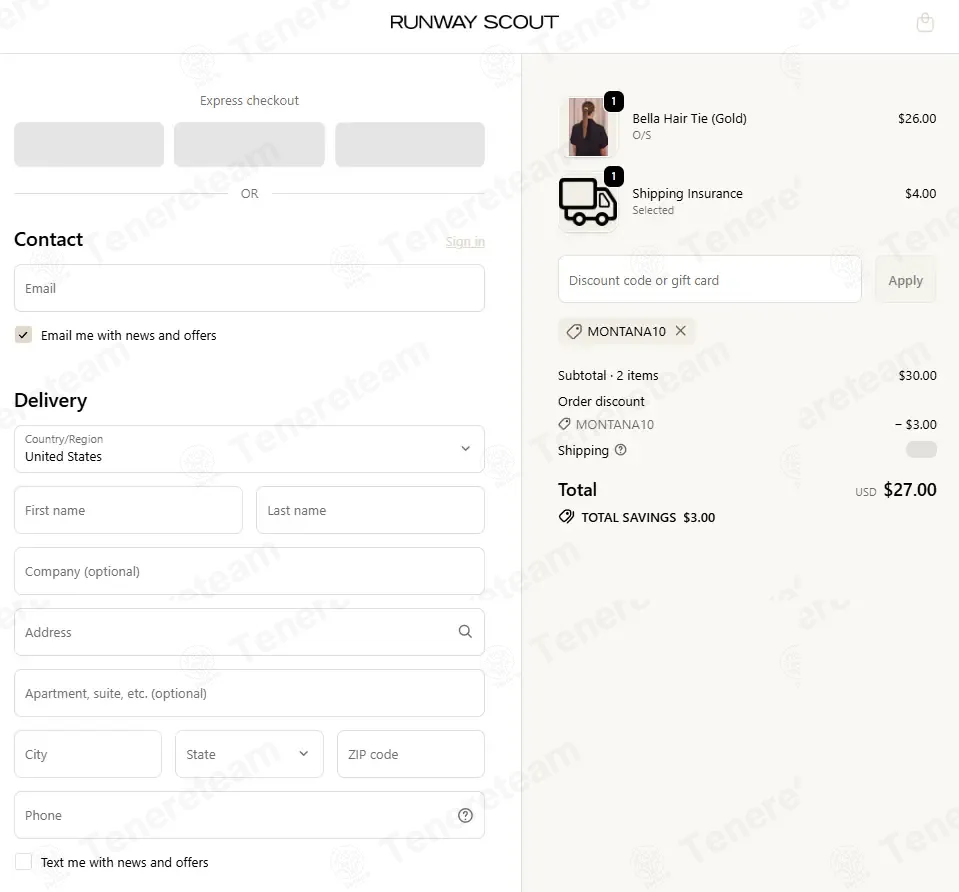Click the MONTANA10 discount tag icon
The image size is (959, 892).
(574, 331)
